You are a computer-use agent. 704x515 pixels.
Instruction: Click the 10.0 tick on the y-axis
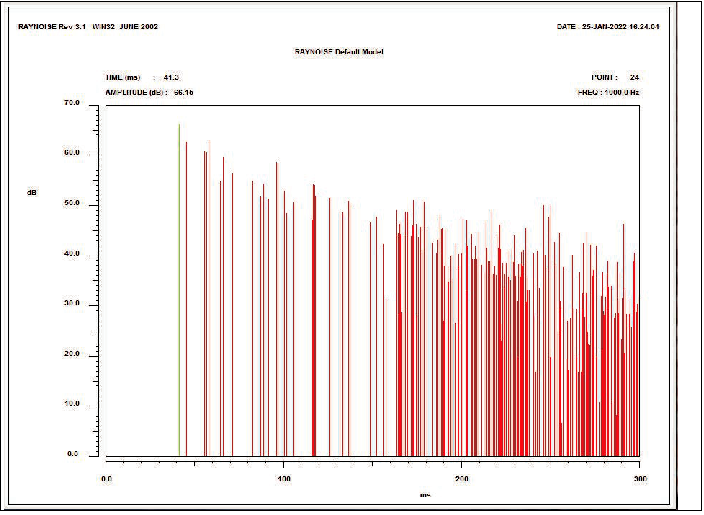coord(70,404)
